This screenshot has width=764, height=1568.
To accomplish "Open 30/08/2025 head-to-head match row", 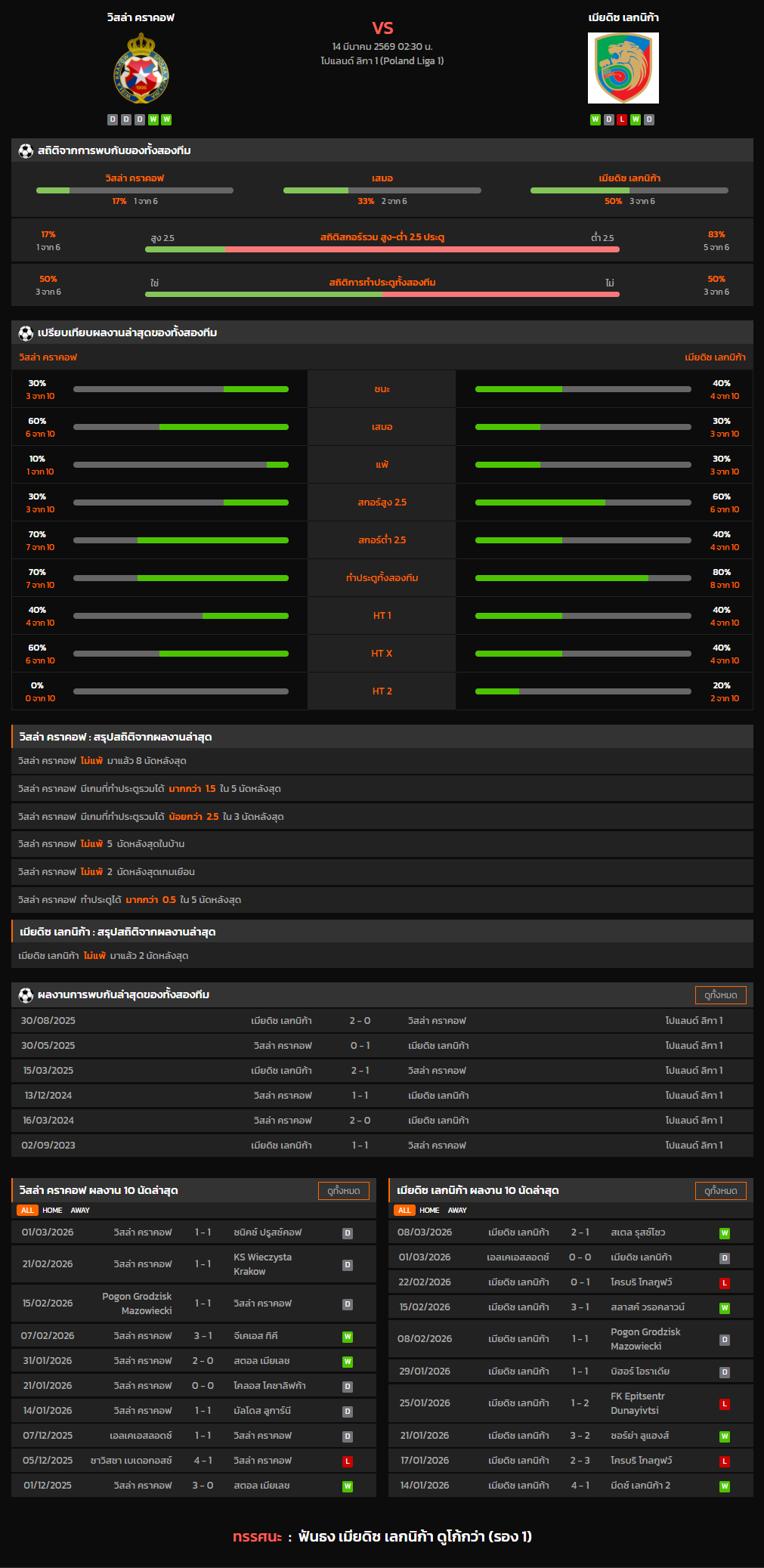I will [382, 1021].
